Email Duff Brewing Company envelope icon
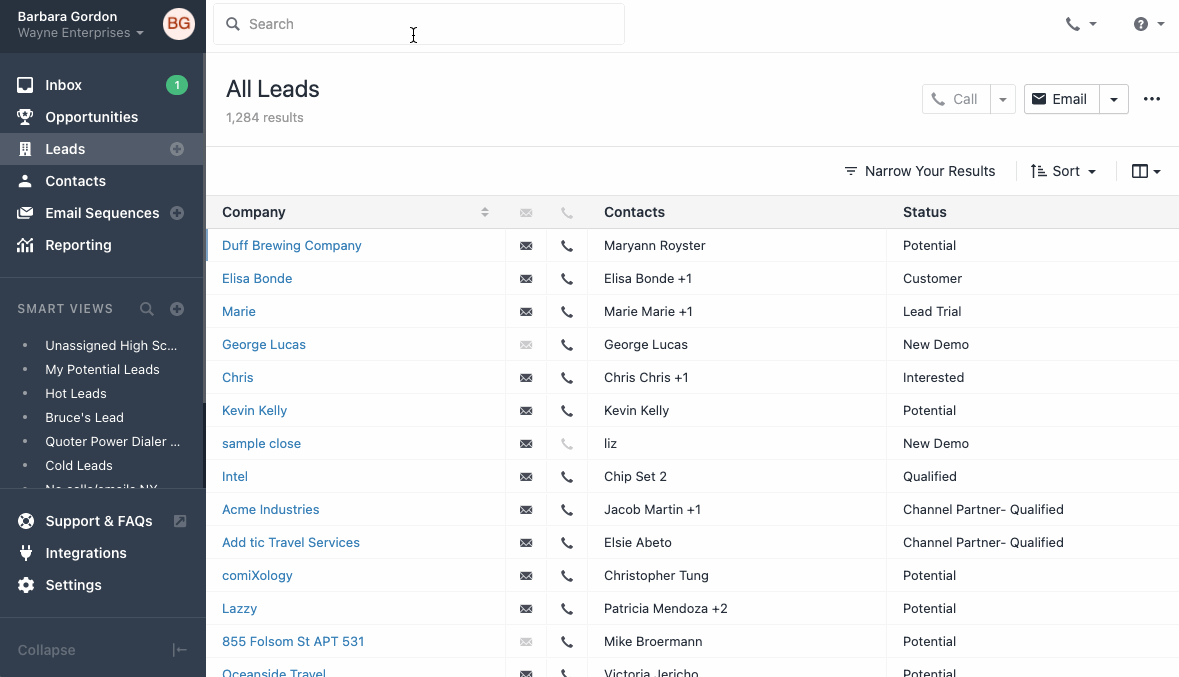 coord(526,246)
